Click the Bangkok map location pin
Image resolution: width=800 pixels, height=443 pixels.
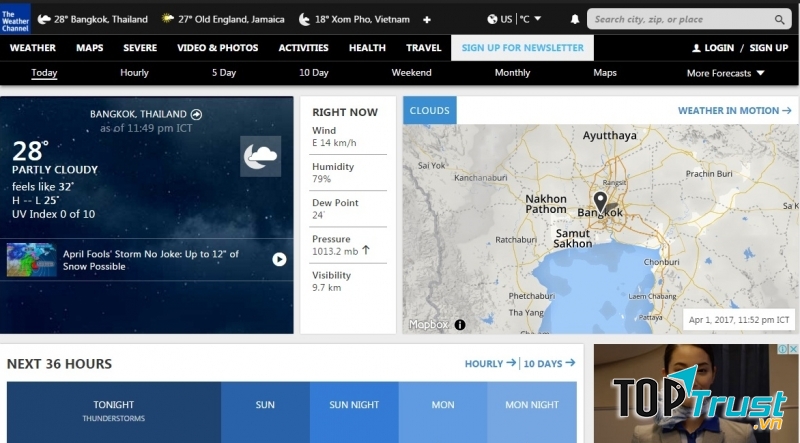point(600,202)
